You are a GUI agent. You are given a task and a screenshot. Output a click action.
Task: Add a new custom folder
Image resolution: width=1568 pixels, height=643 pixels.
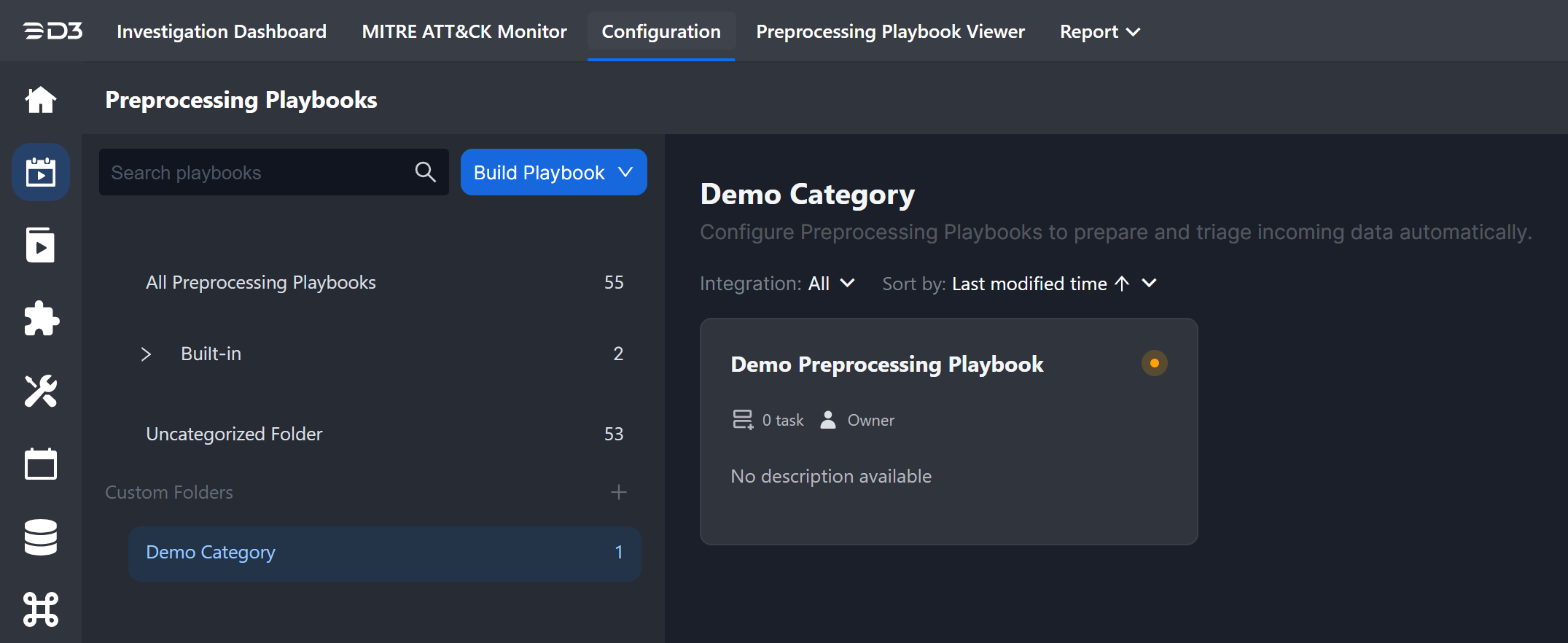tap(618, 493)
